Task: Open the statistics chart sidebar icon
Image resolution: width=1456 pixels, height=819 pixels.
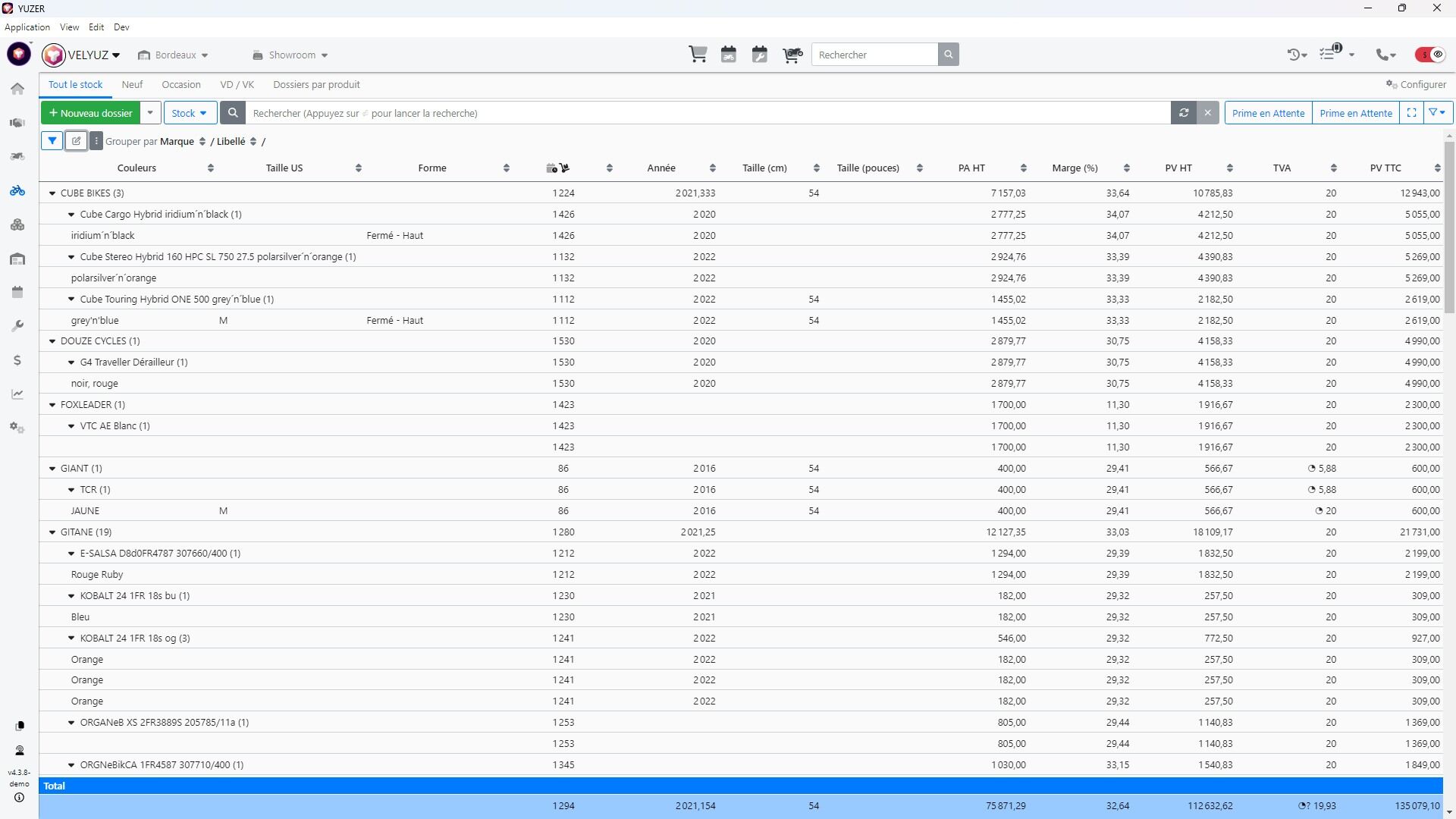Action: tap(17, 394)
